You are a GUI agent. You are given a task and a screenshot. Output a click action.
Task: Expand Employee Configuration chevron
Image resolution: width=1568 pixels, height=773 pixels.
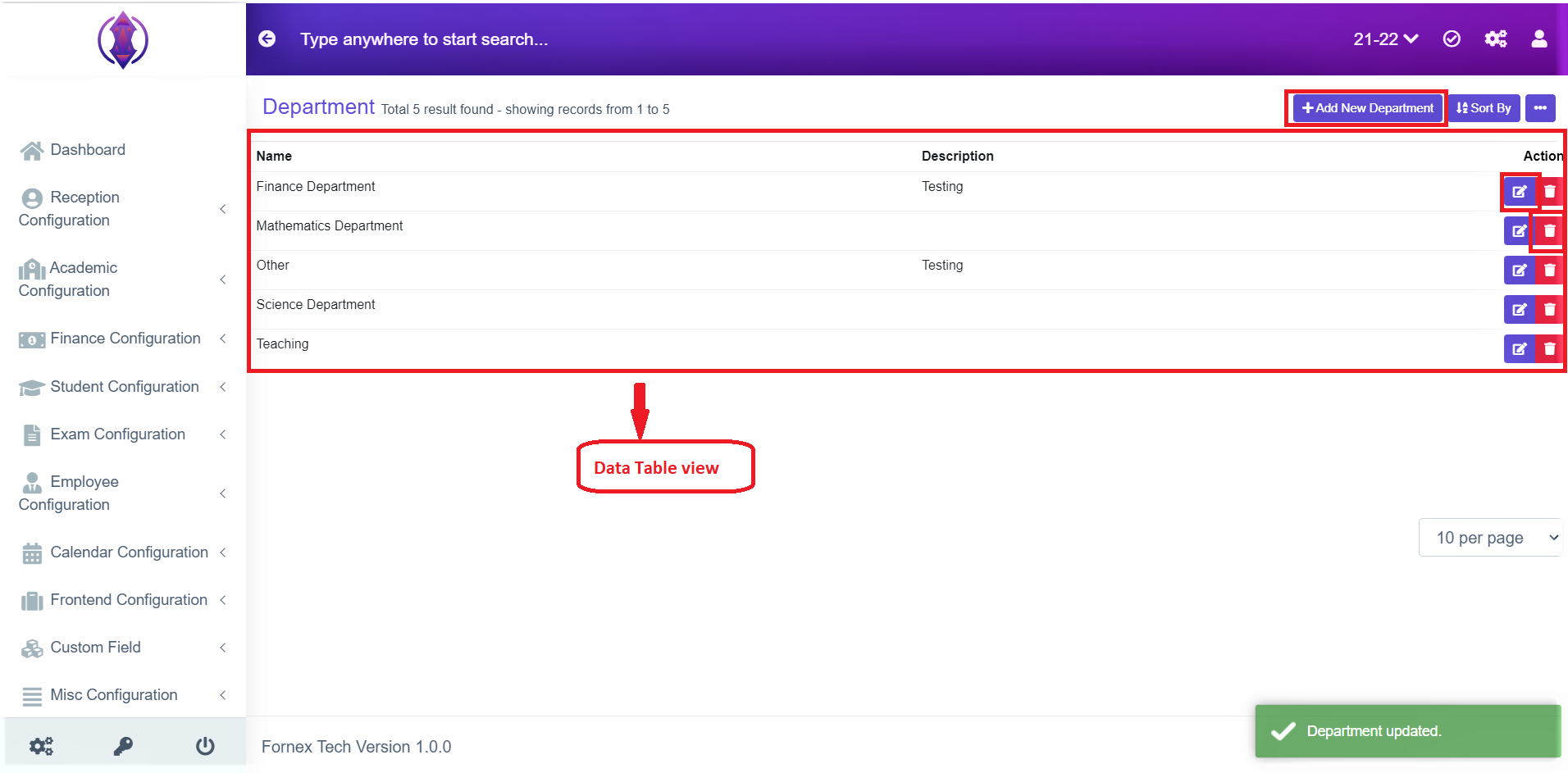pos(223,493)
